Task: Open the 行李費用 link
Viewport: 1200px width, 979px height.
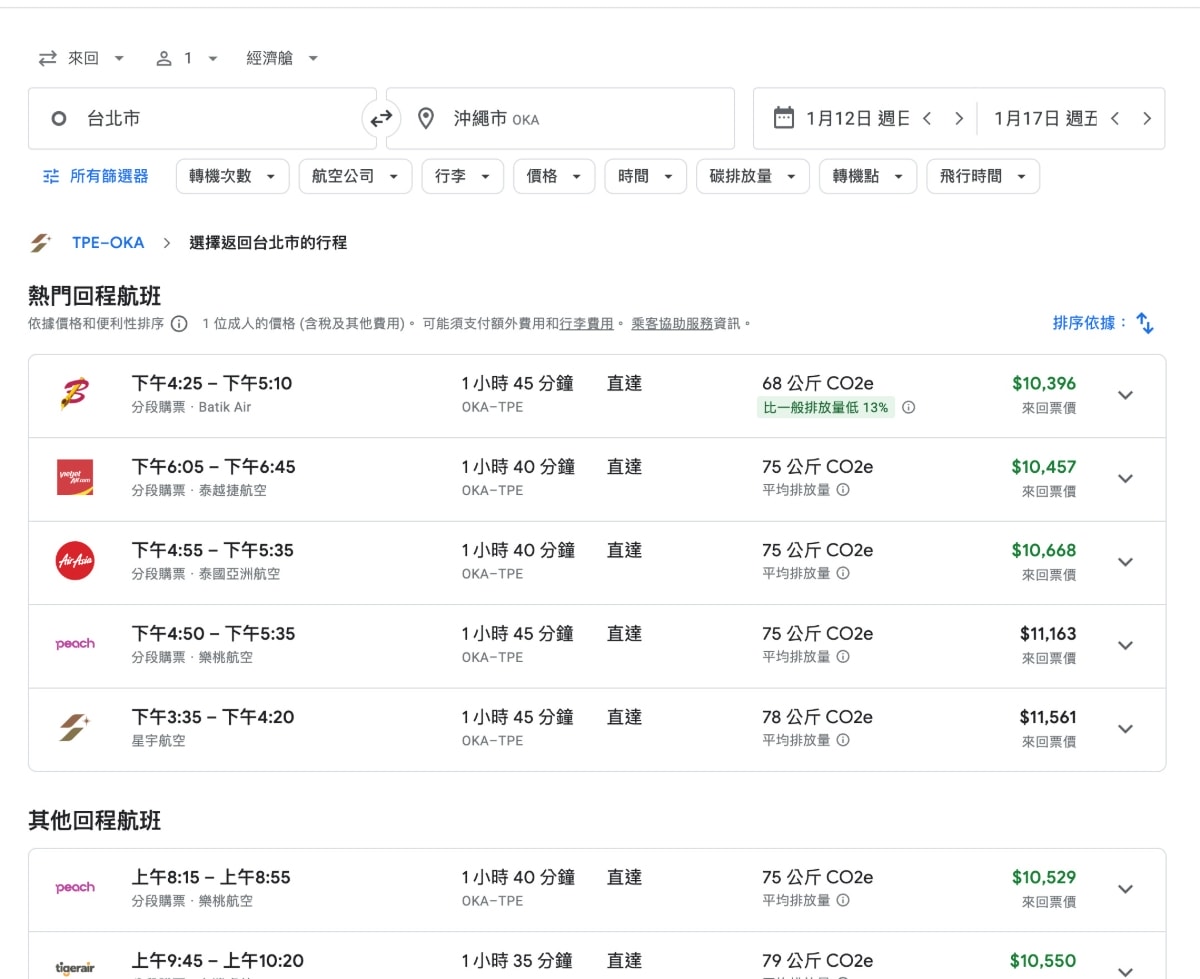Action: click(x=586, y=324)
